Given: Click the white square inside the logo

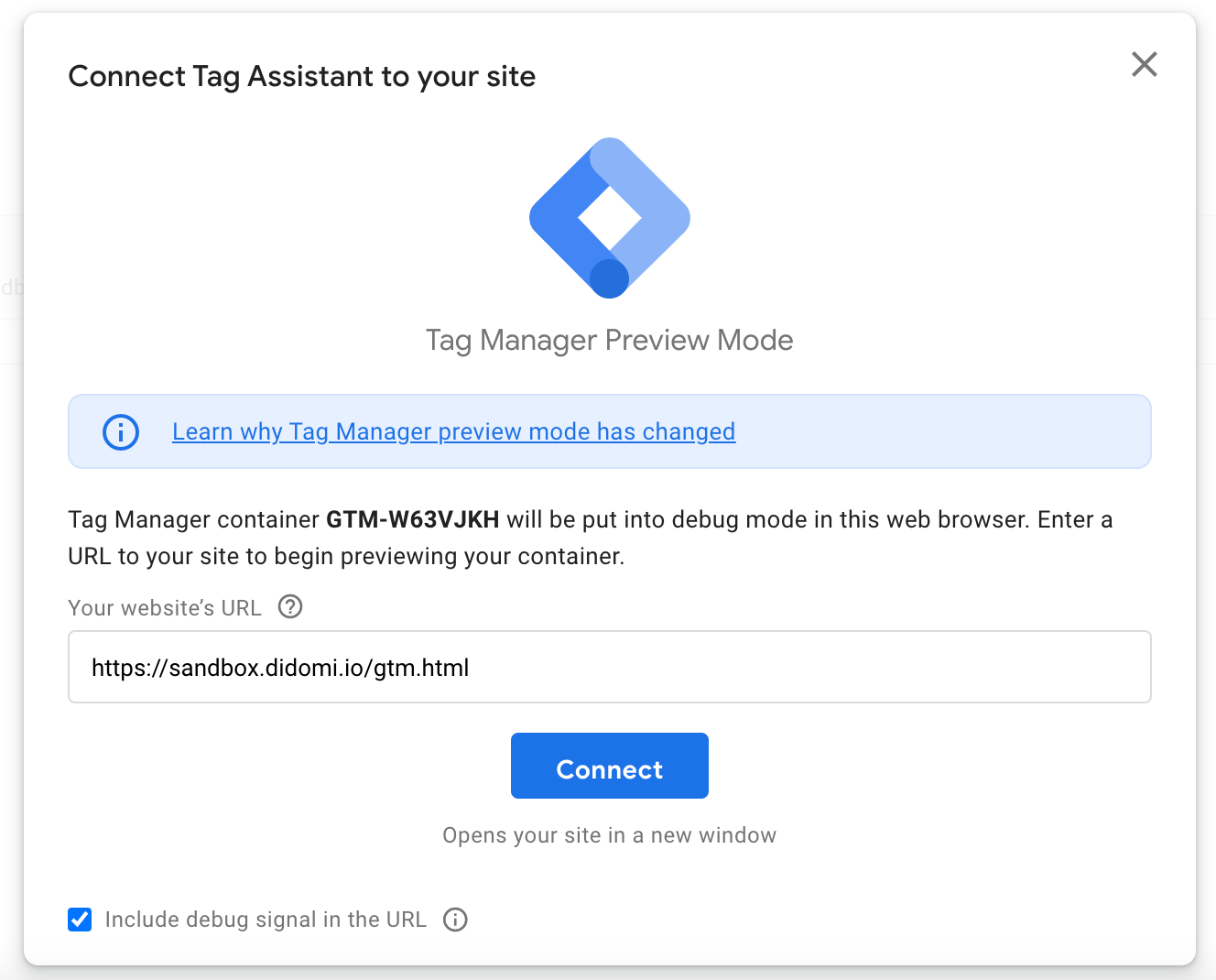Looking at the screenshot, I should pos(610,217).
